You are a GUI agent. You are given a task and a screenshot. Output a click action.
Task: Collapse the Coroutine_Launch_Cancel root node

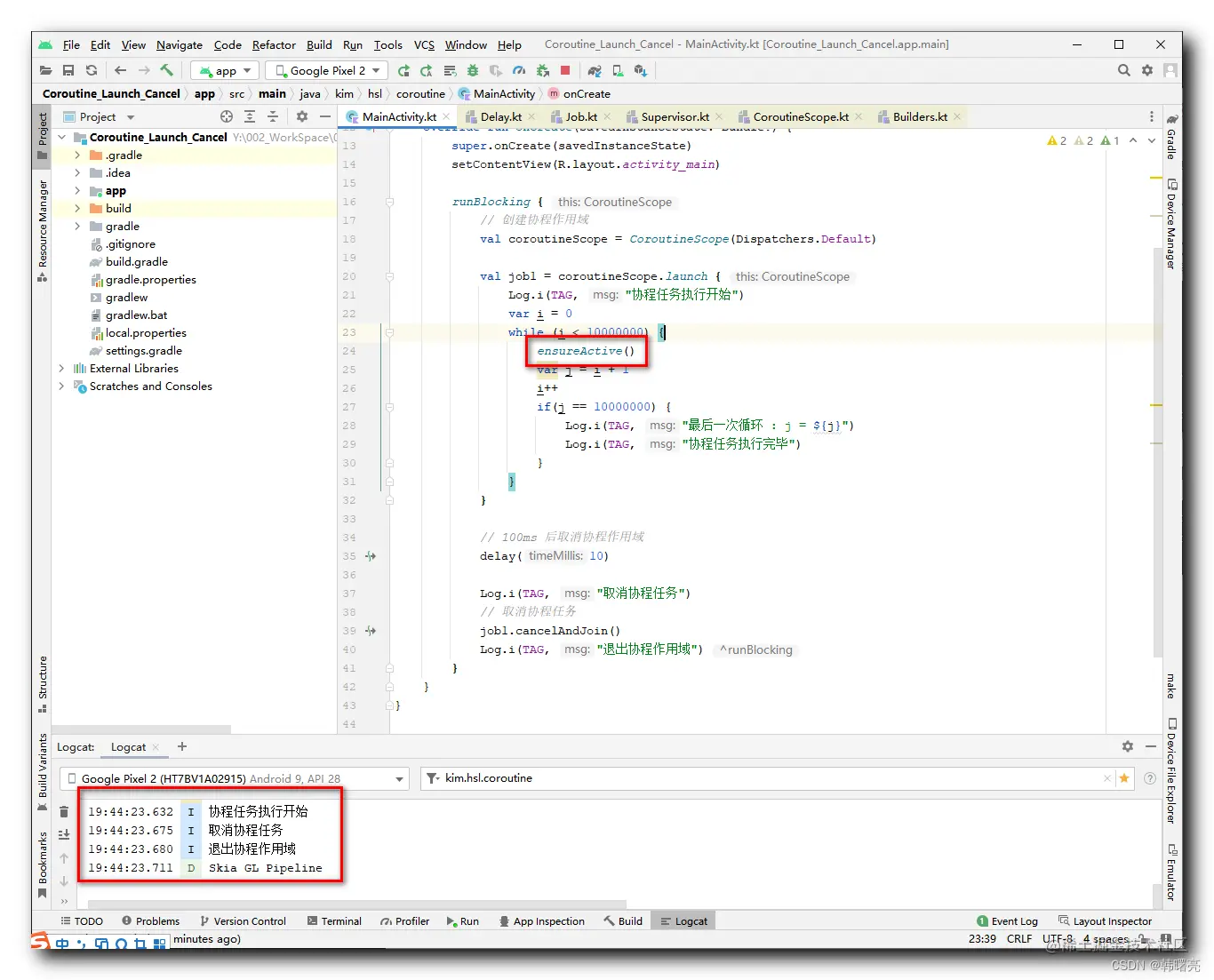[x=61, y=138]
